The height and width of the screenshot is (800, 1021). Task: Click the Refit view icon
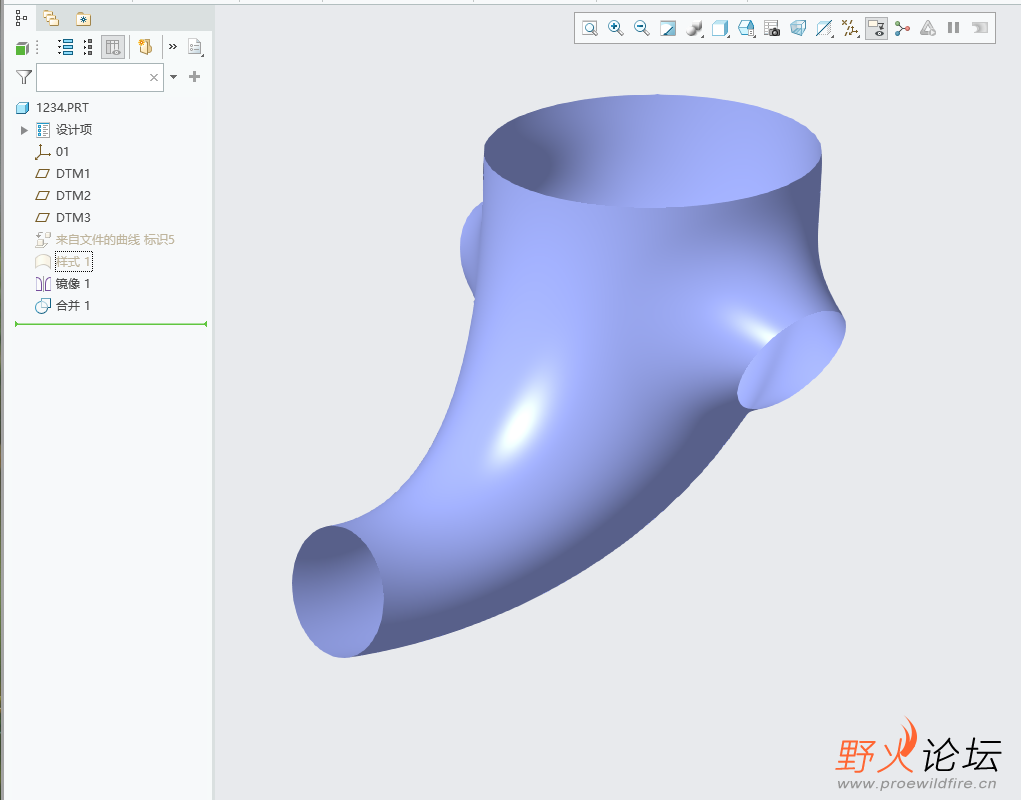[x=590, y=29]
